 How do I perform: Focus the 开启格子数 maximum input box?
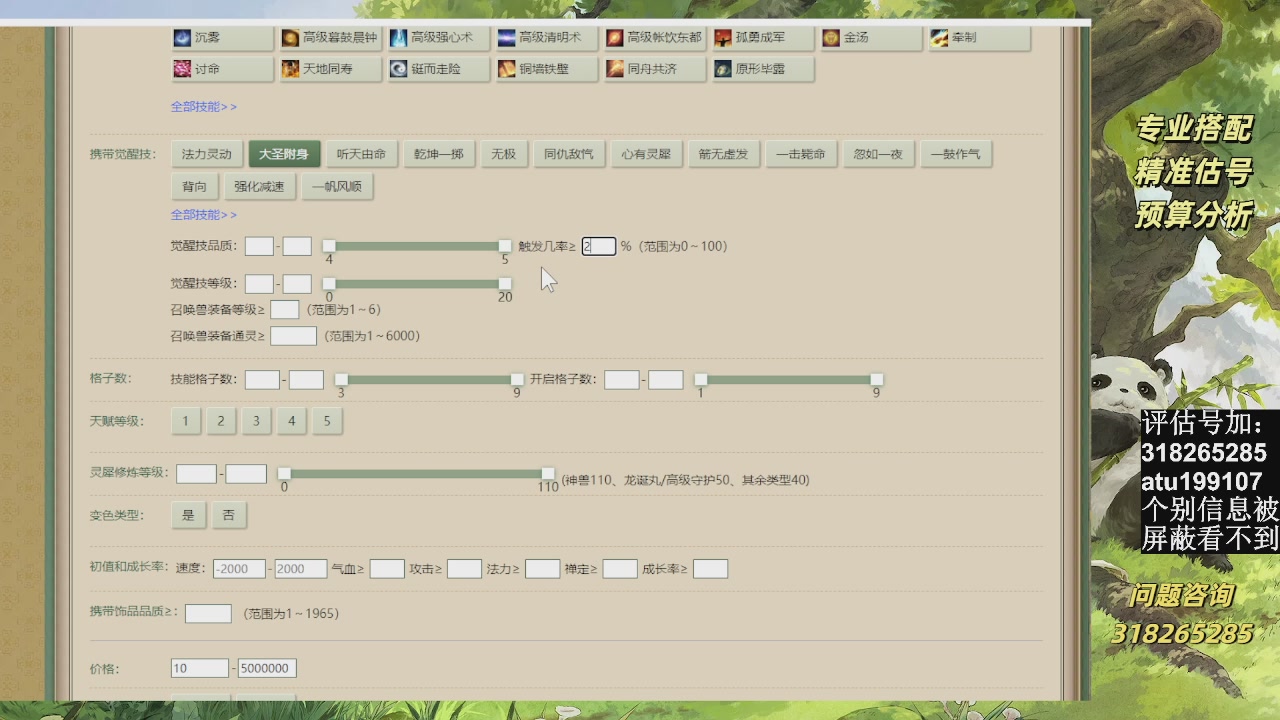[x=666, y=379]
